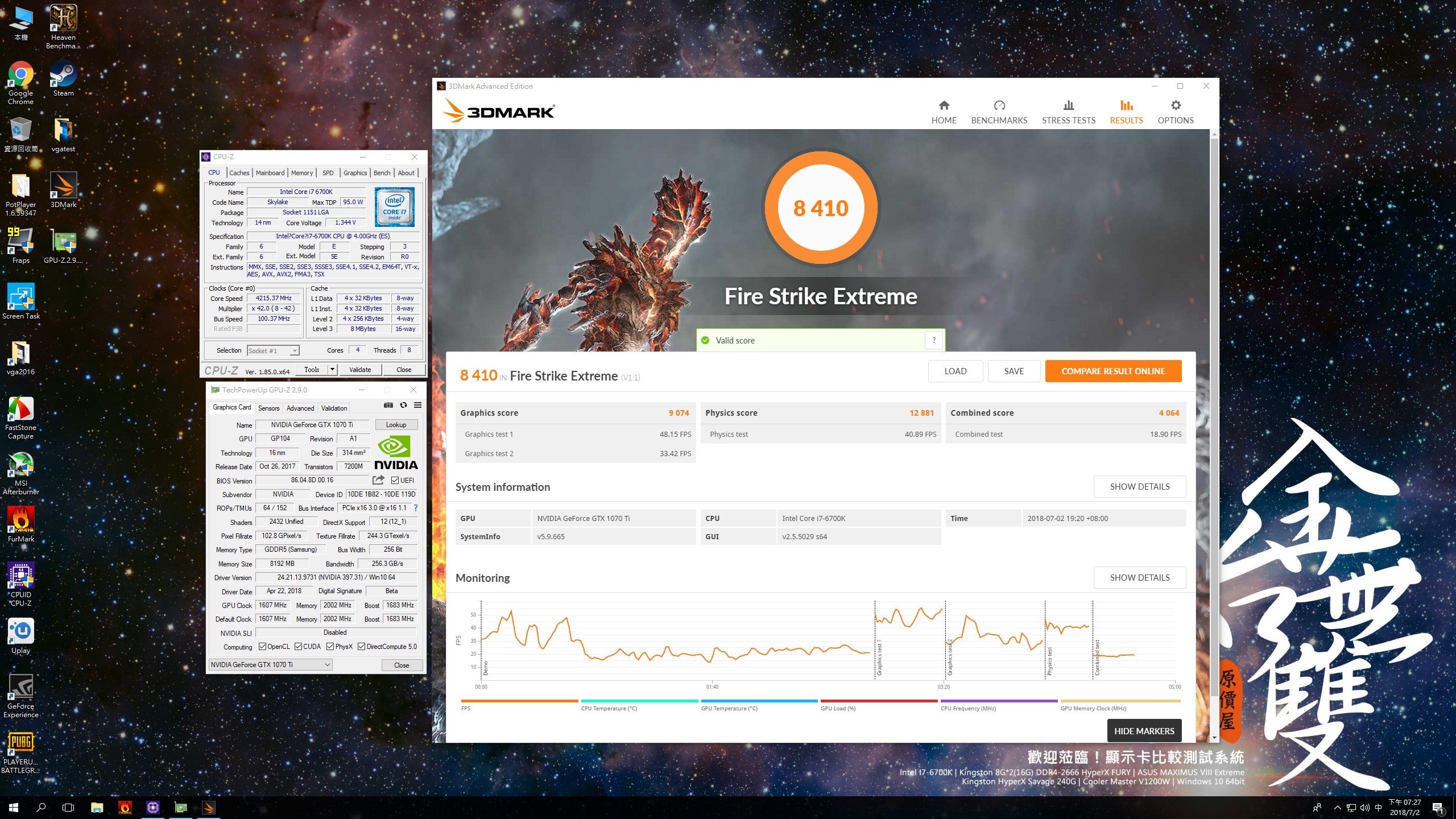Open Steam desktop shortcut
This screenshot has height=819, width=1456.
coord(63,79)
